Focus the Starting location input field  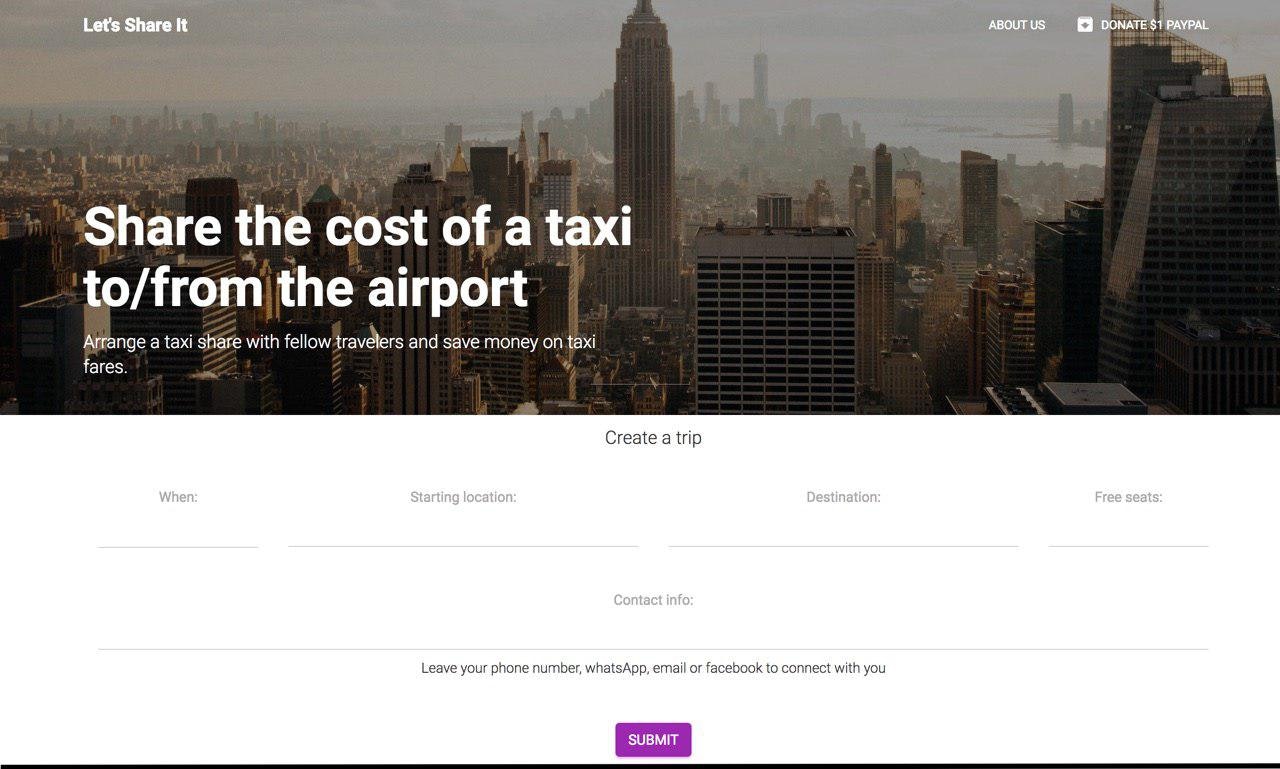click(x=463, y=531)
